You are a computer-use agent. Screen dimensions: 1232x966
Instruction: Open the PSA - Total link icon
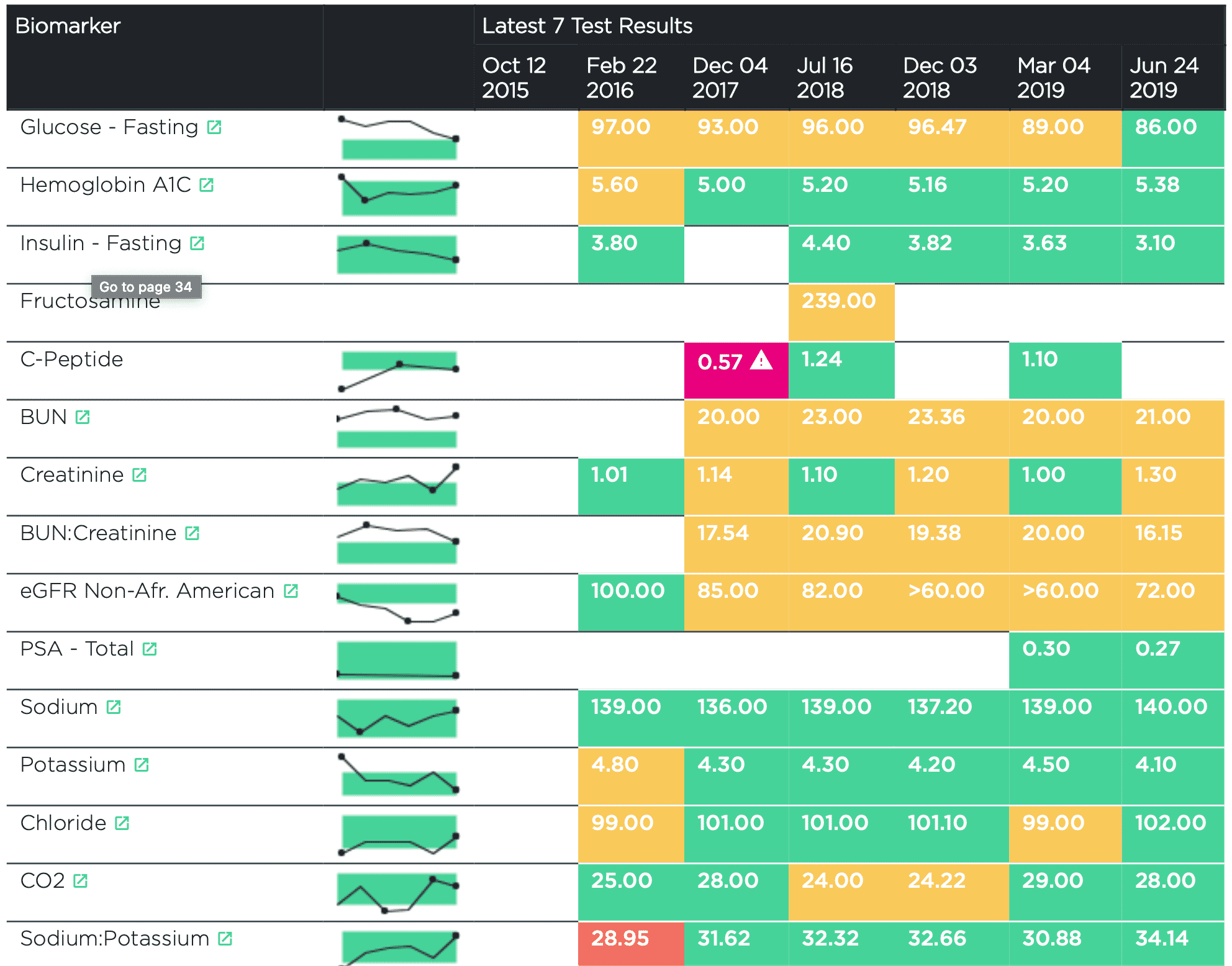click(x=149, y=649)
